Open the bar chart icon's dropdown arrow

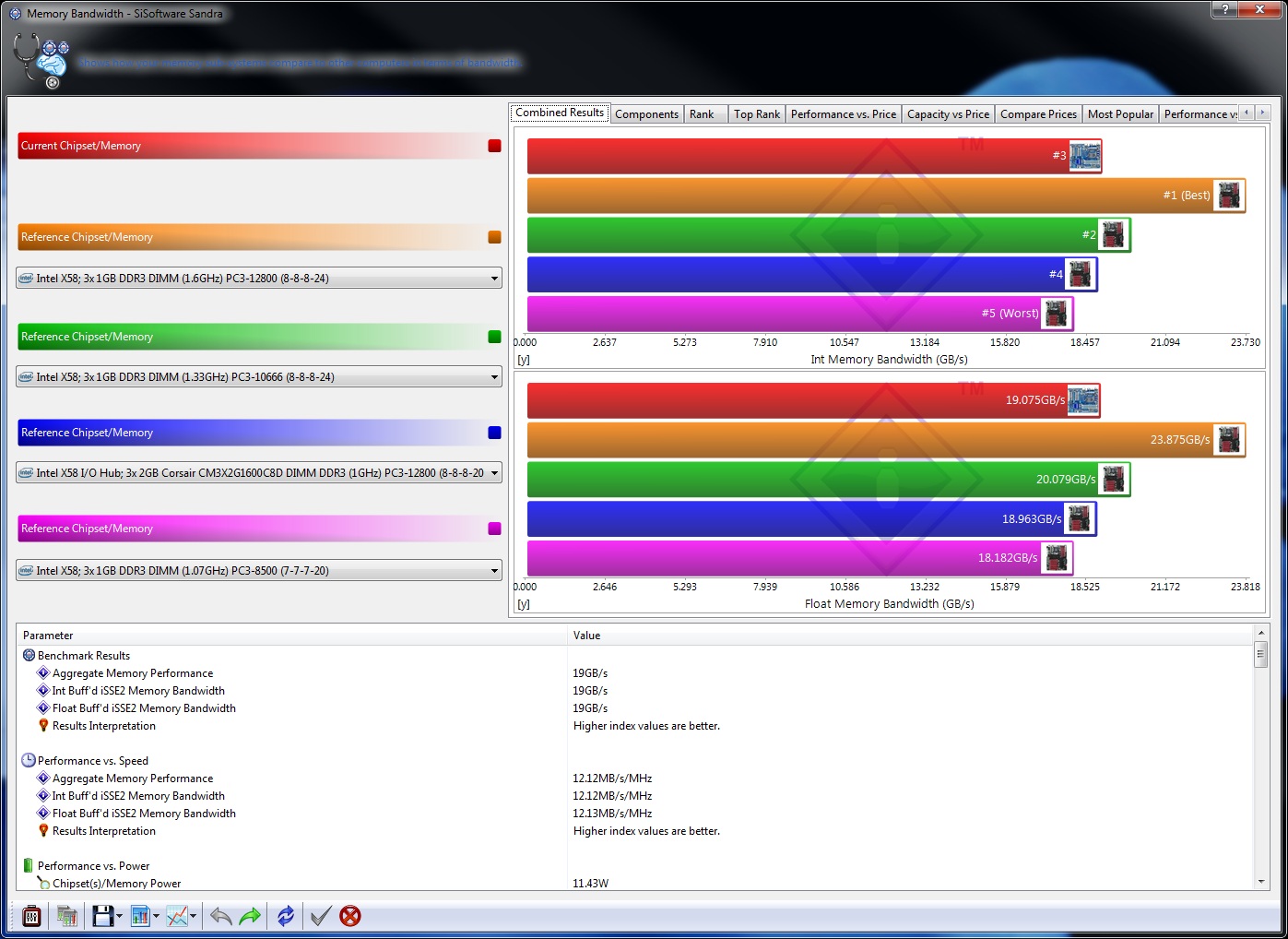(157, 917)
